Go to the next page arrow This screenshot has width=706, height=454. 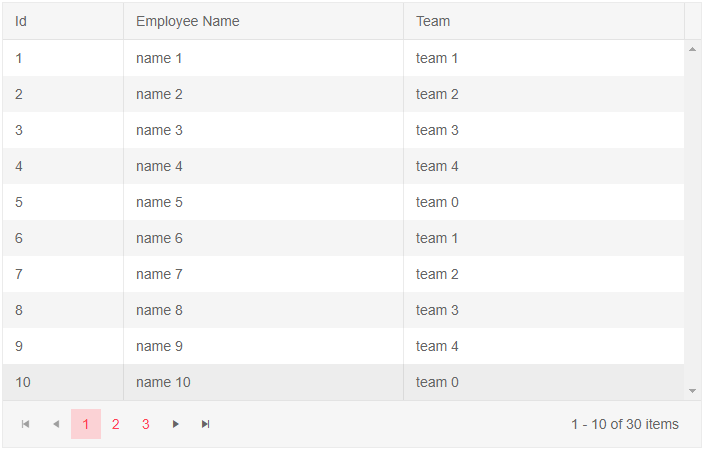[x=176, y=424]
